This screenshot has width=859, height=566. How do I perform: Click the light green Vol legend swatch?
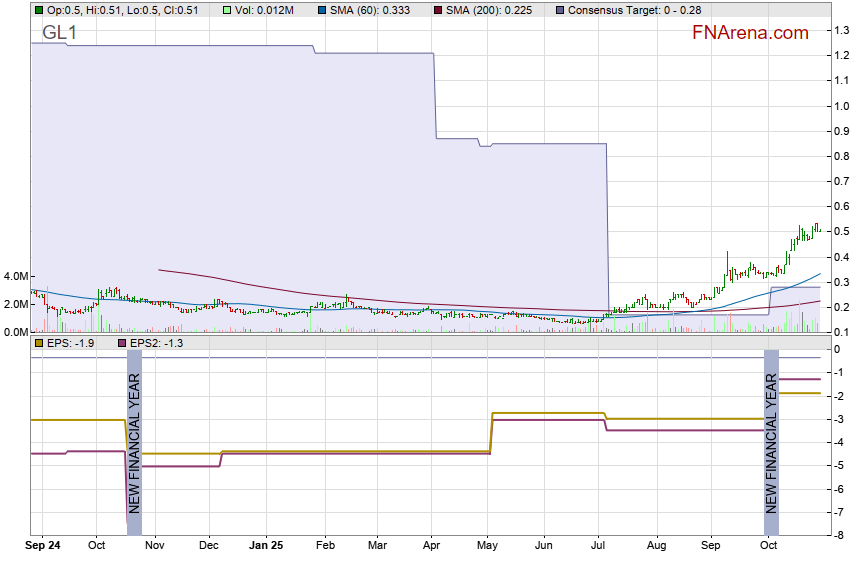[x=227, y=10]
